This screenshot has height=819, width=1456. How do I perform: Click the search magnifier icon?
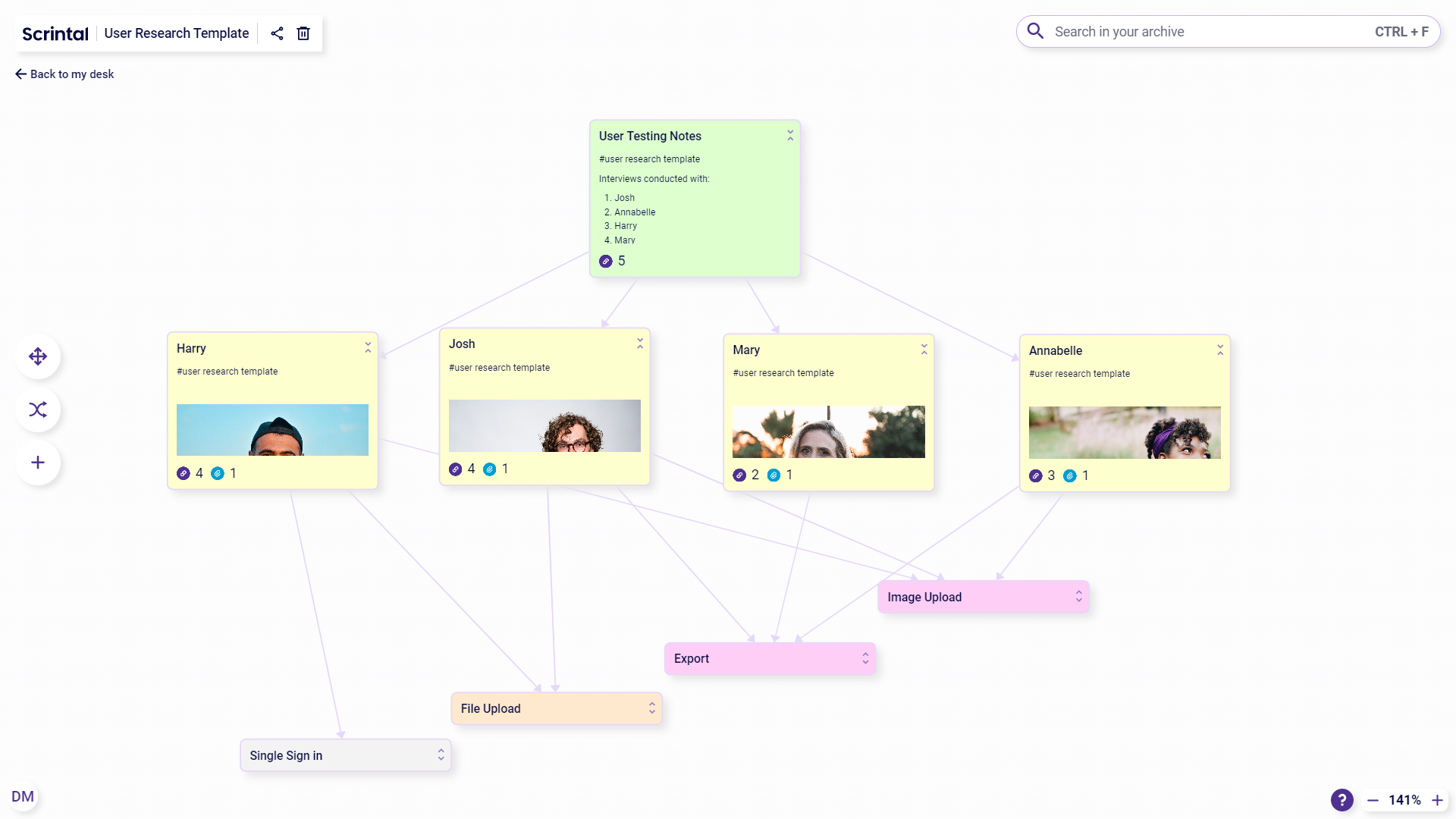tap(1034, 31)
